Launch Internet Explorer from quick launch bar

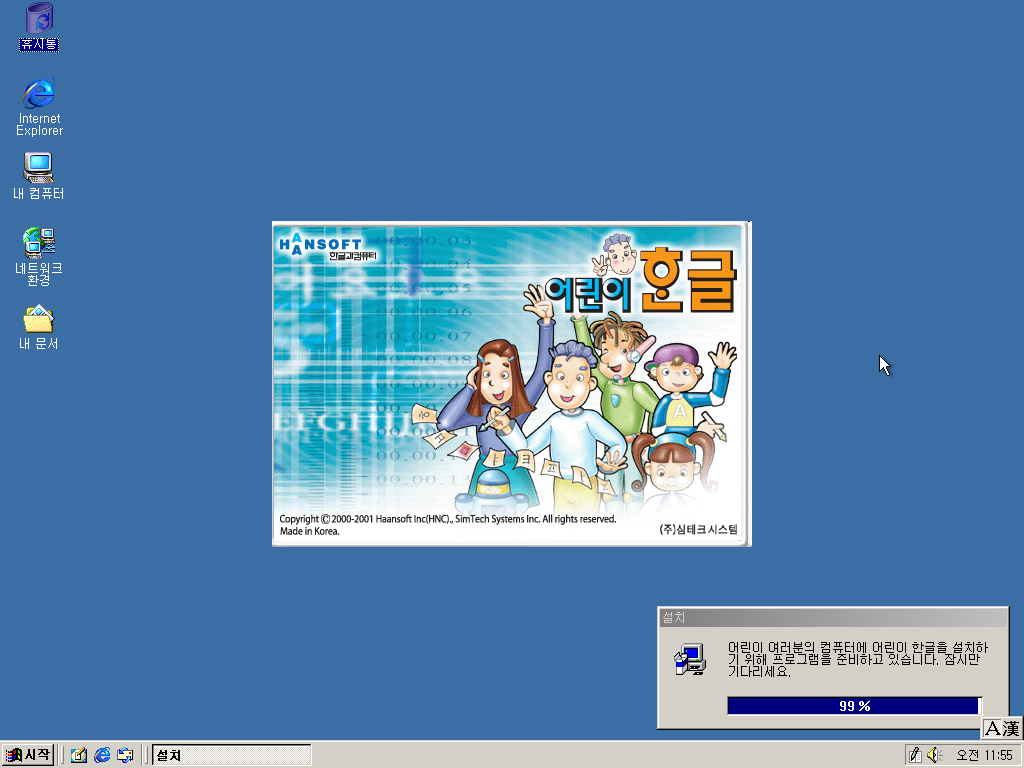[102, 755]
